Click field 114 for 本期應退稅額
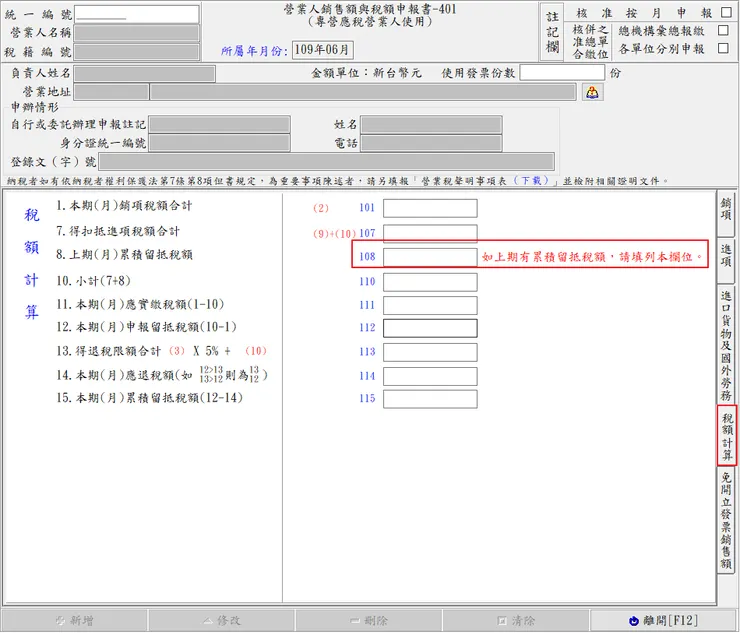This screenshot has height=633, width=740. 430,377
